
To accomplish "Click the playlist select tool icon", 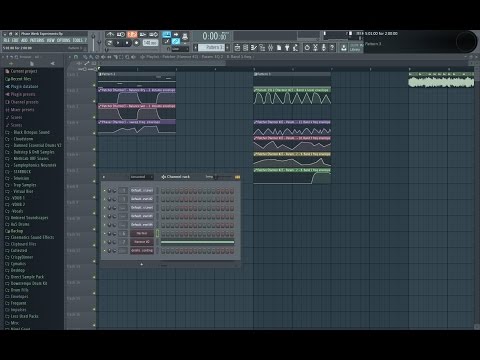I will click(x=121, y=57).
